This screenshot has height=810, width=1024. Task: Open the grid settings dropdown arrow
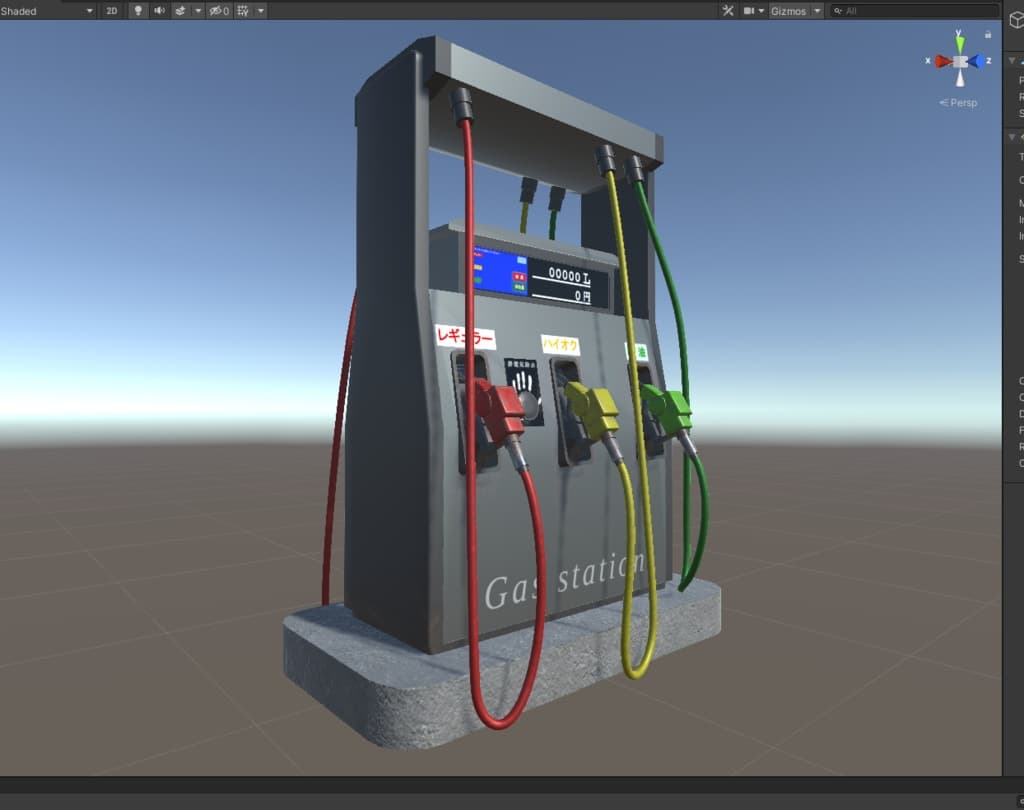[x=261, y=11]
